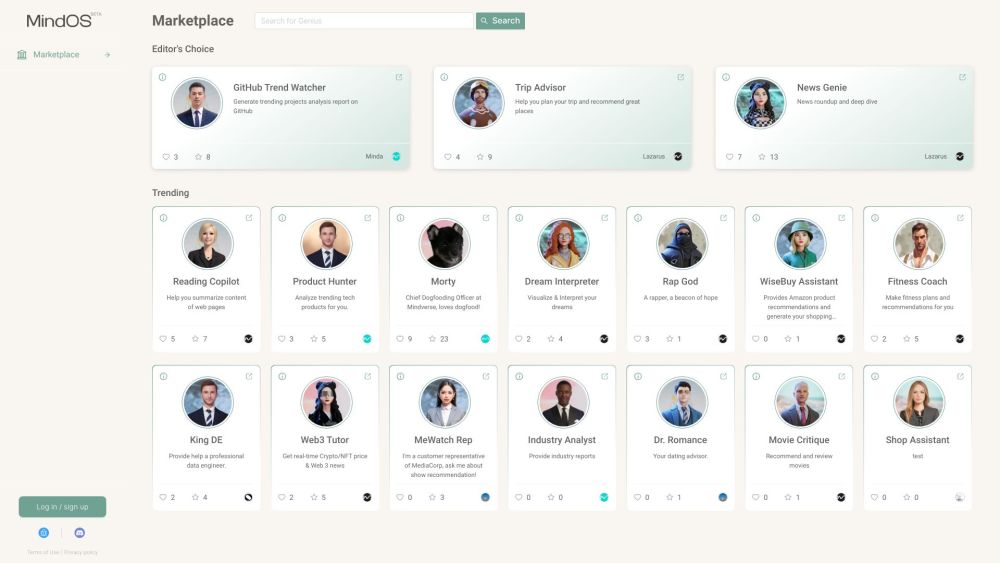This screenshot has height=563, width=1000.
Task: Open the Marketplace sidebar menu item
Action: (56, 54)
